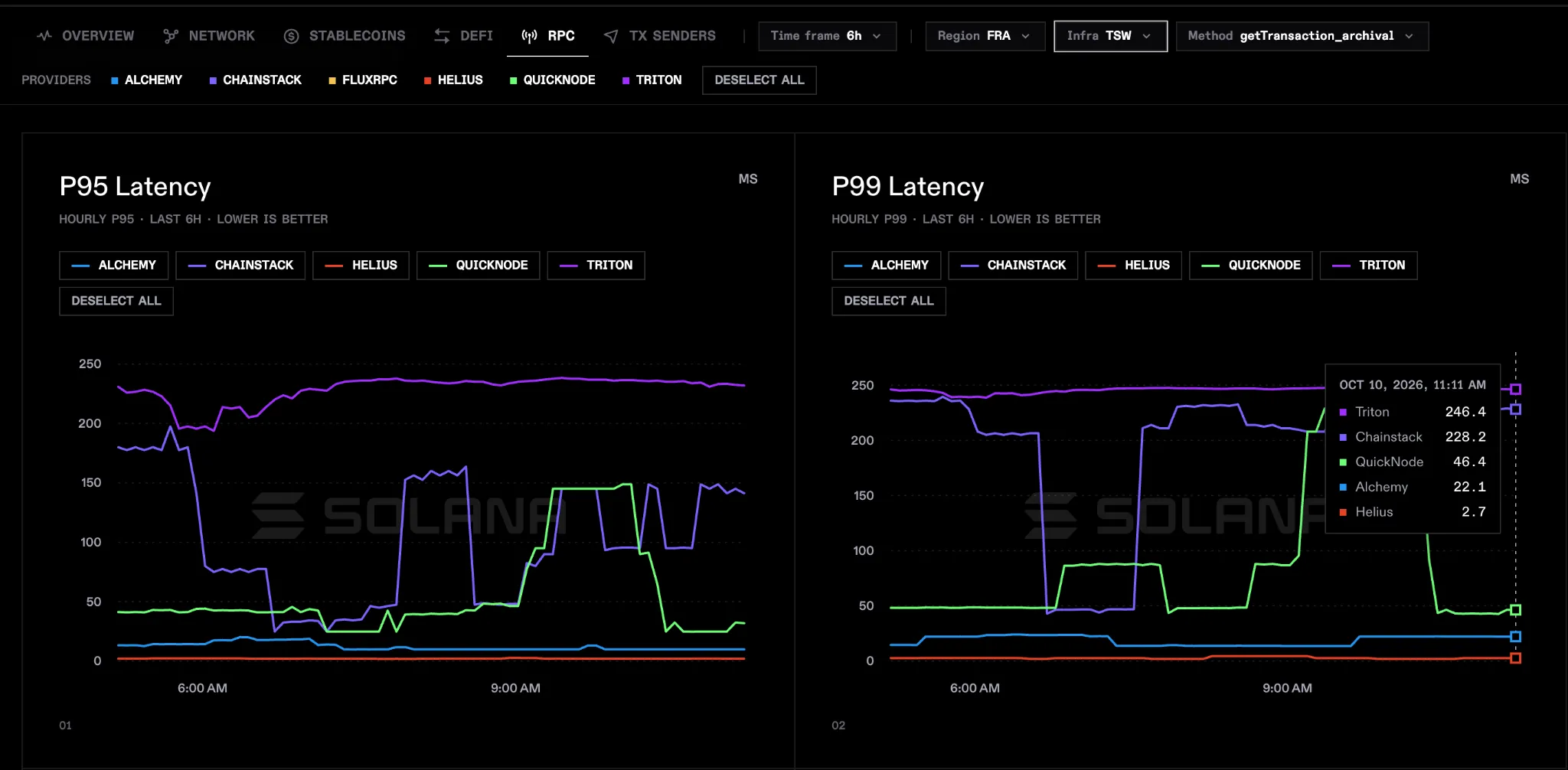This screenshot has height=770, width=1568.
Task: Open the Infra TSW dropdown
Action: tap(1110, 36)
